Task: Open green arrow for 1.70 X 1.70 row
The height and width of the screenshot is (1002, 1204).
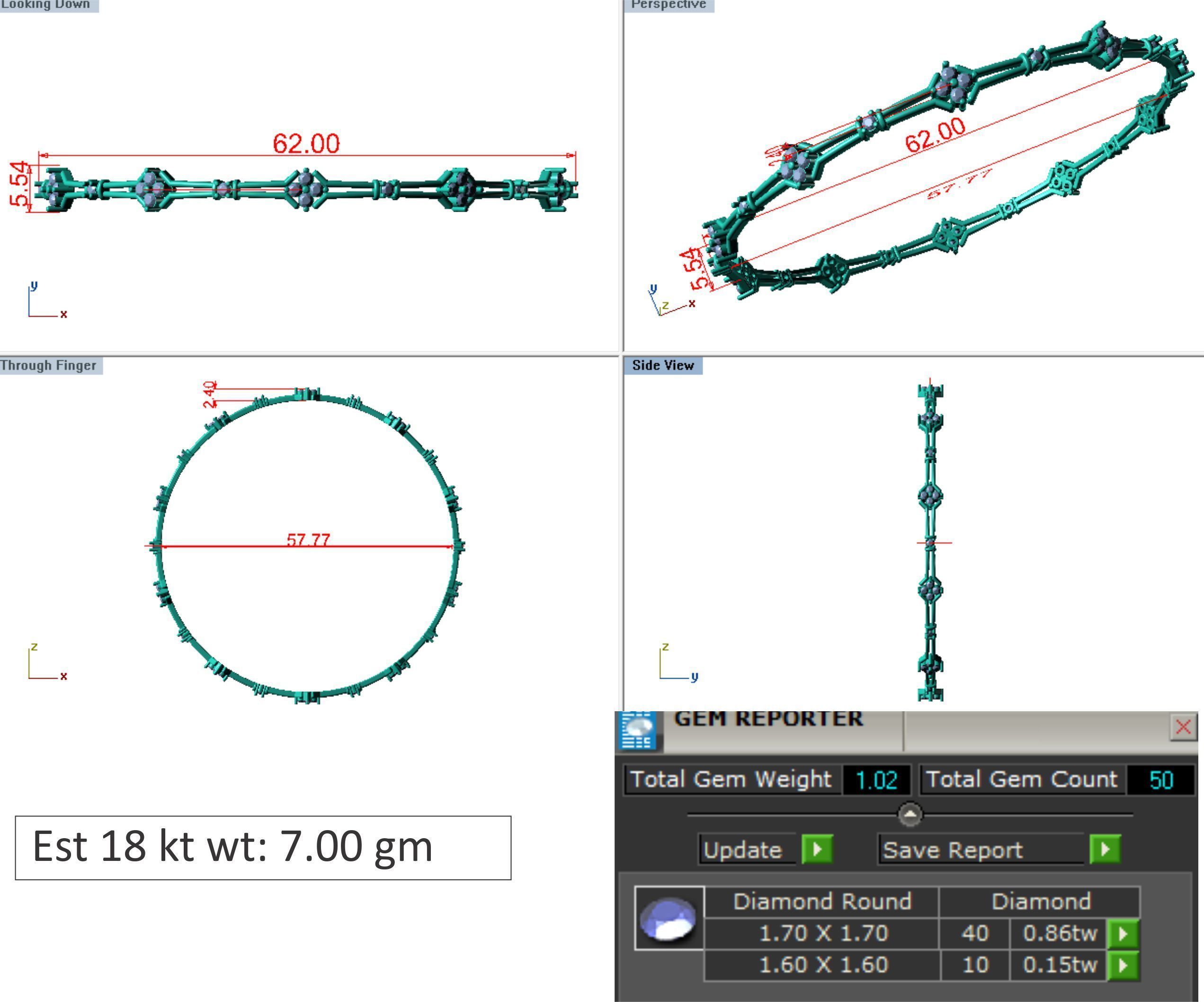Action: click(x=1123, y=934)
